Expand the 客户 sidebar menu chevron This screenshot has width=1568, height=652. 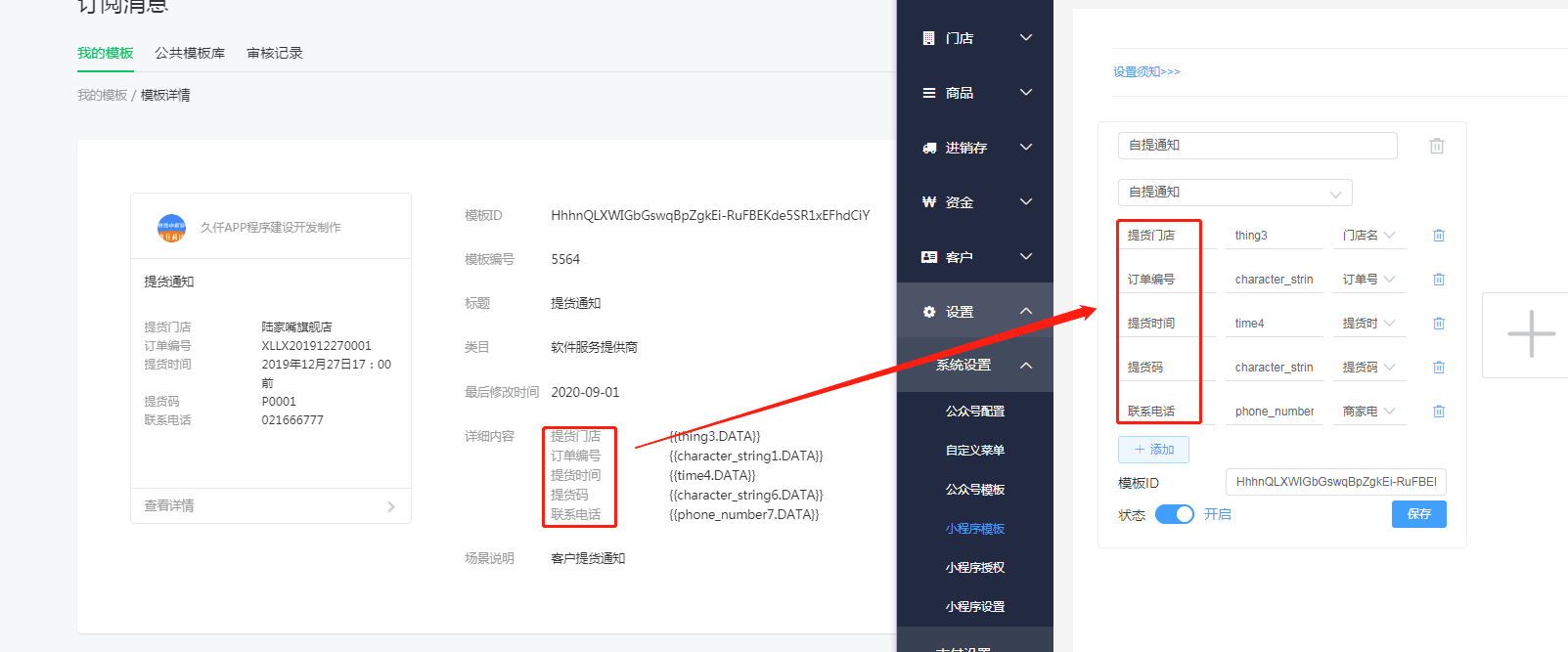coord(1026,256)
